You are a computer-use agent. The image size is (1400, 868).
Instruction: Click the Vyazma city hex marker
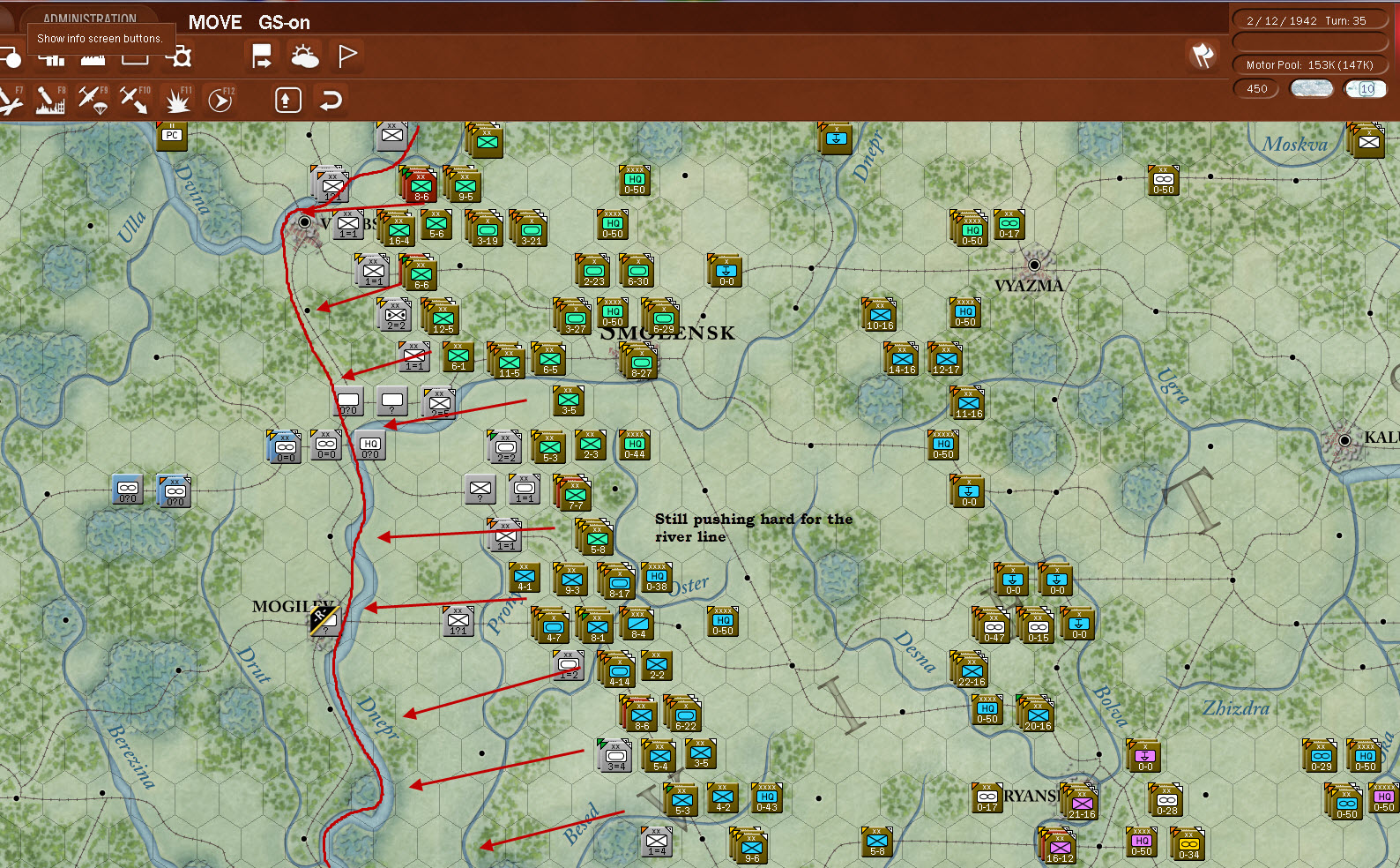[x=1034, y=265]
